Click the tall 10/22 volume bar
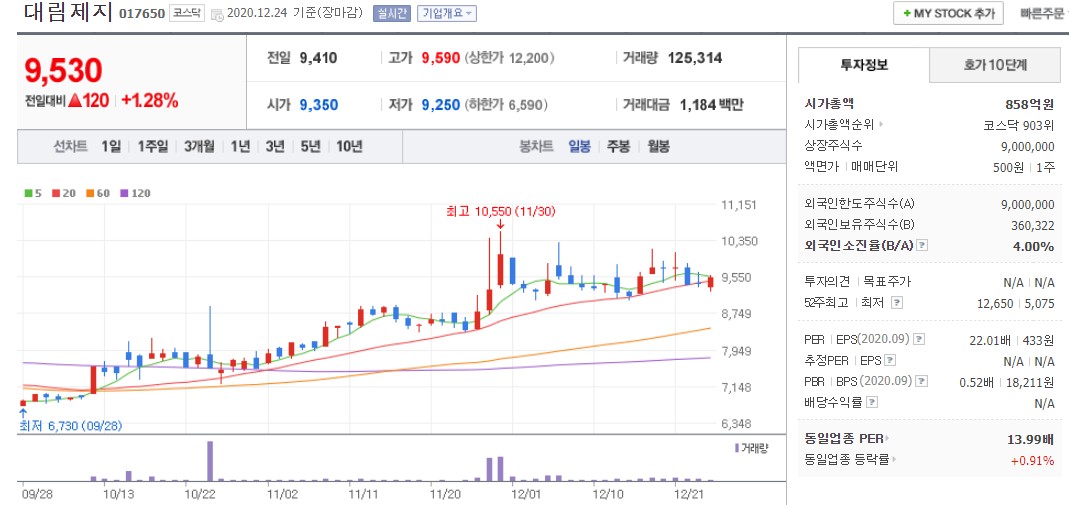This screenshot has width=1069, height=505. coord(210,461)
